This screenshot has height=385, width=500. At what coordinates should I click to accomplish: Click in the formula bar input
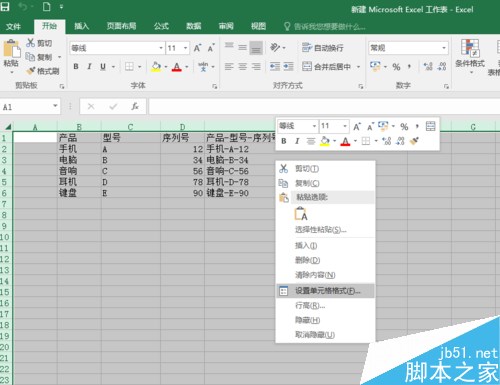click(324, 107)
